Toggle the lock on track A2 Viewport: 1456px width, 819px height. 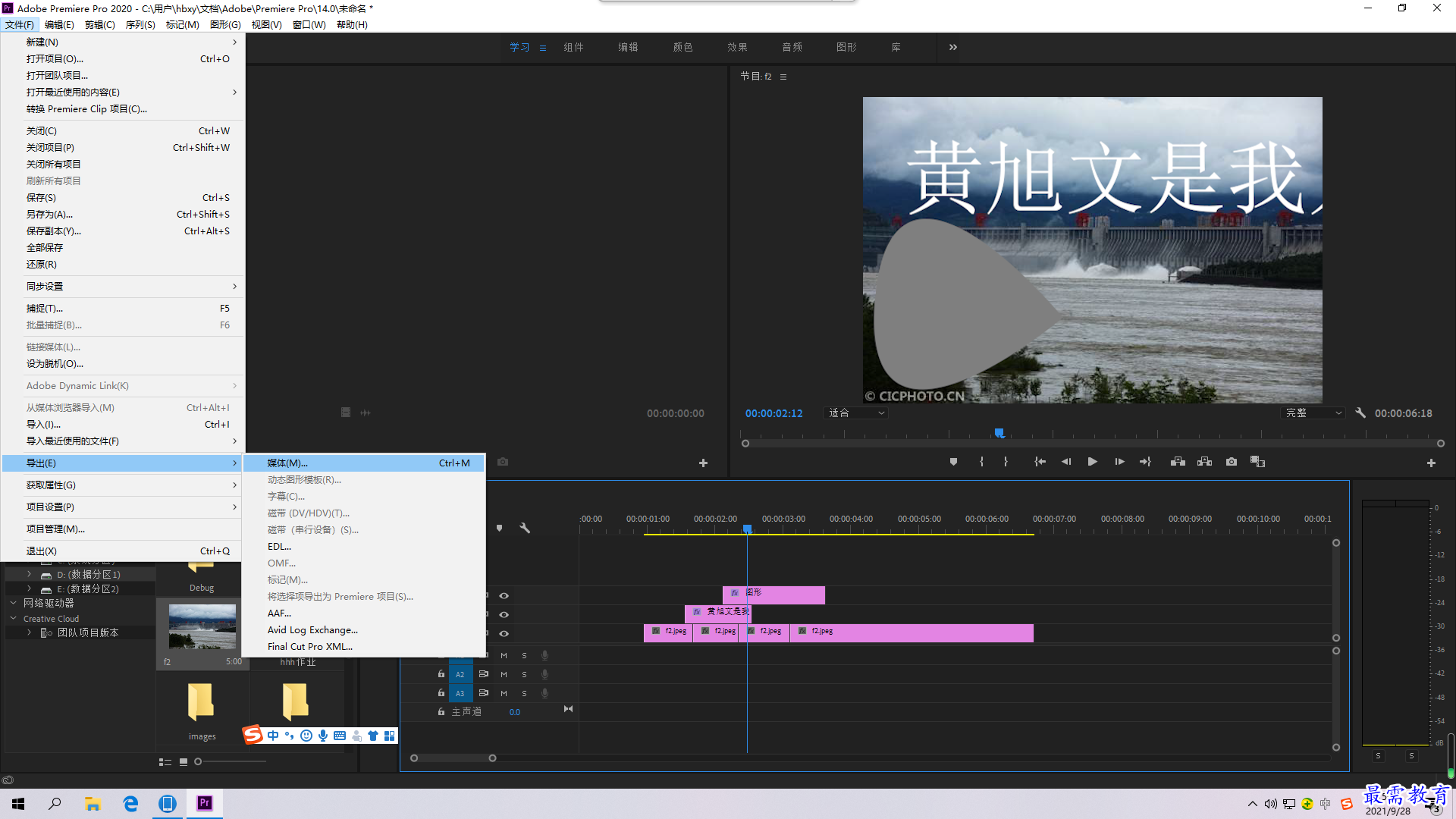(441, 674)
